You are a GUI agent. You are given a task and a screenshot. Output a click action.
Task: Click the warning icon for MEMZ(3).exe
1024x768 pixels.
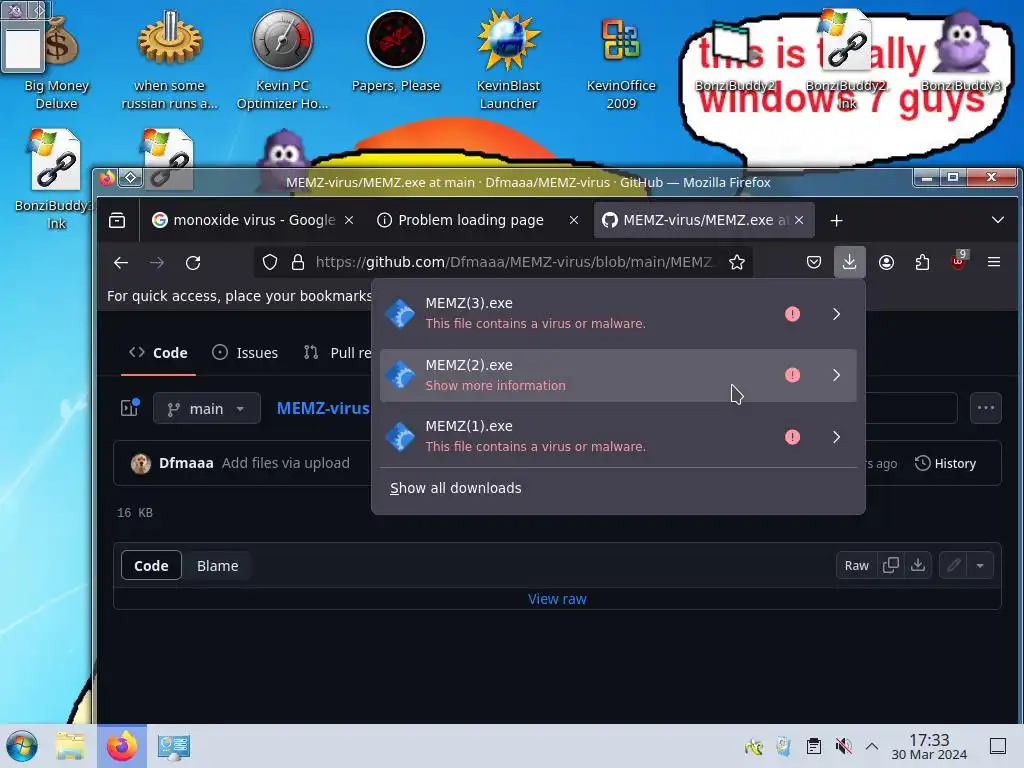point(792,314)
